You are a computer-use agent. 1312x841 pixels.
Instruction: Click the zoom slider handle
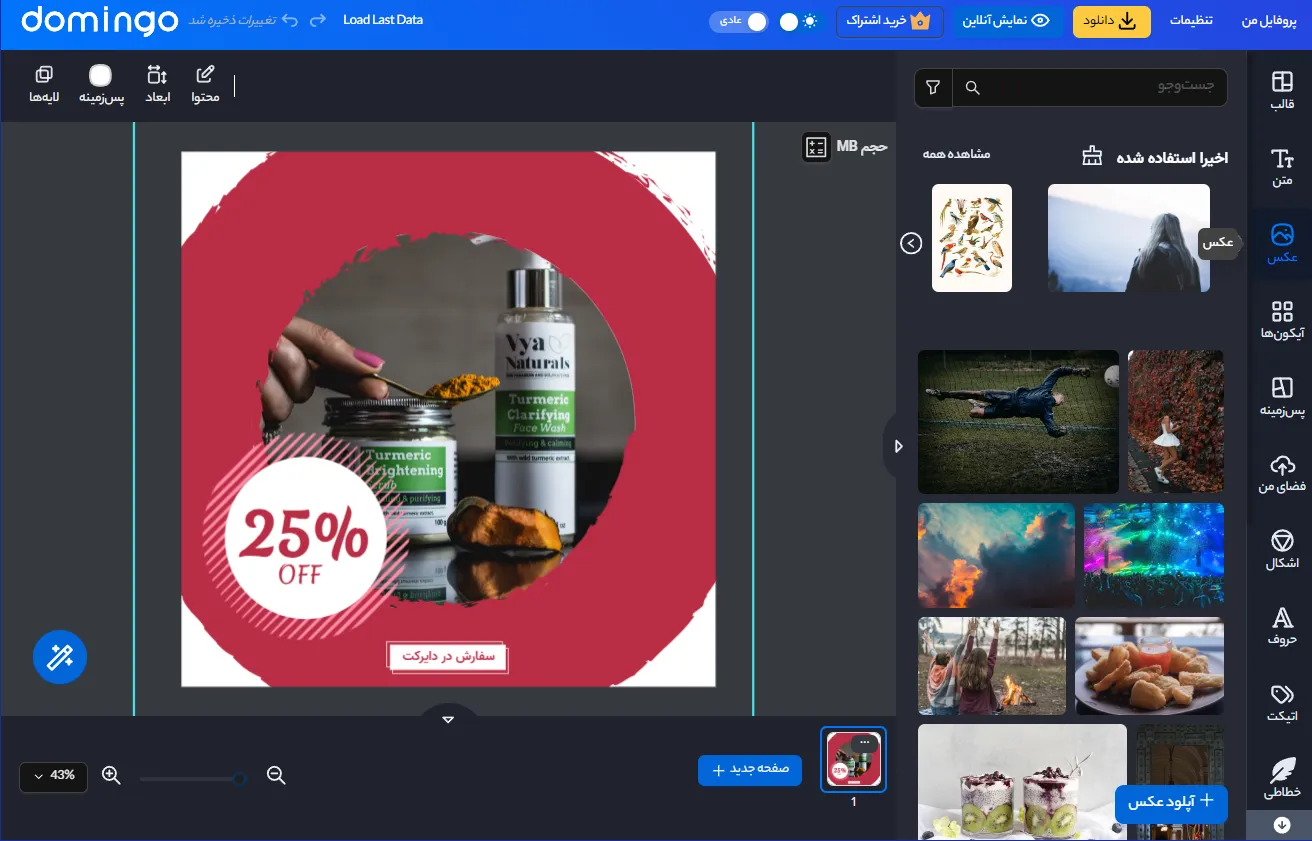(239, 778)
